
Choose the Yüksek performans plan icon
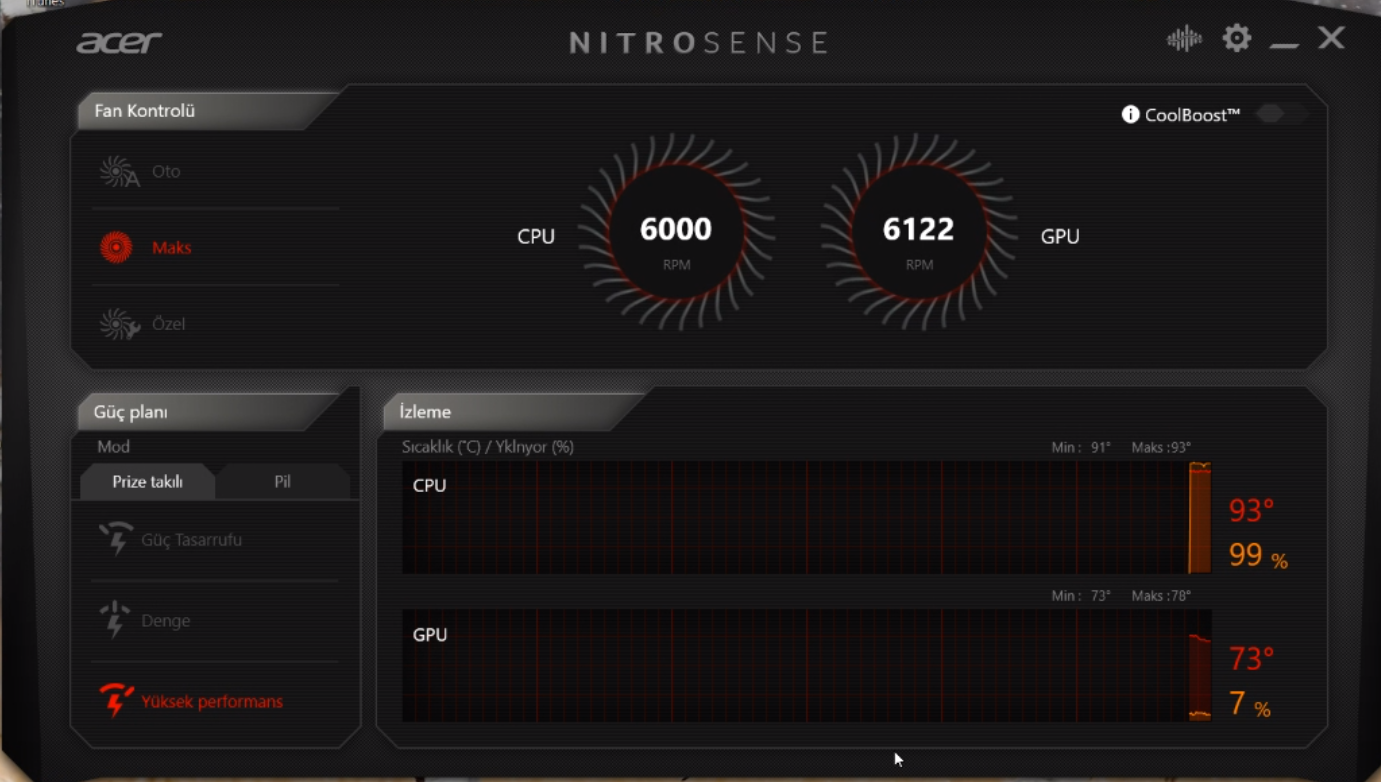[116, 700]
